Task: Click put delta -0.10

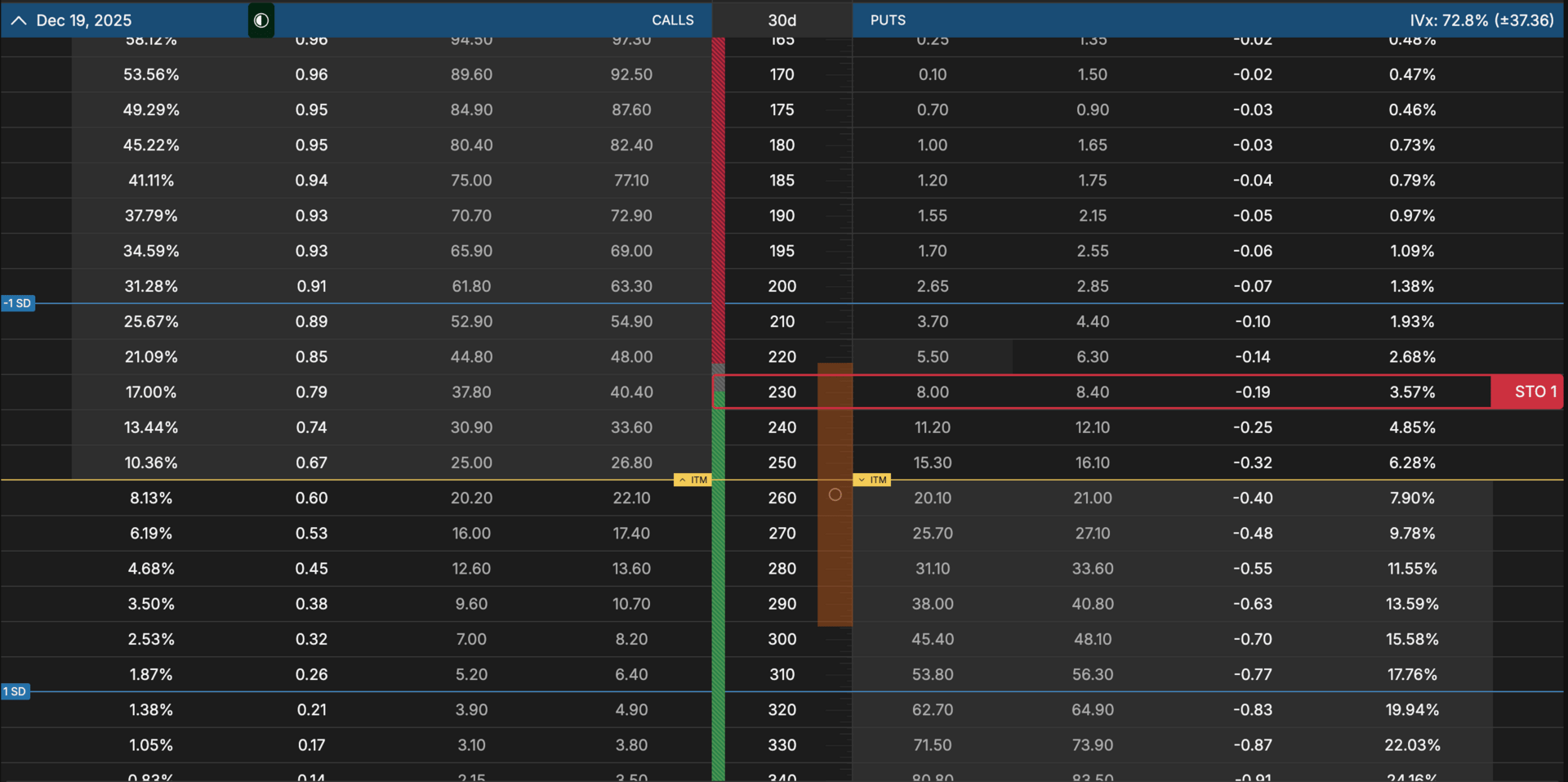Action: click(1253, 322)
